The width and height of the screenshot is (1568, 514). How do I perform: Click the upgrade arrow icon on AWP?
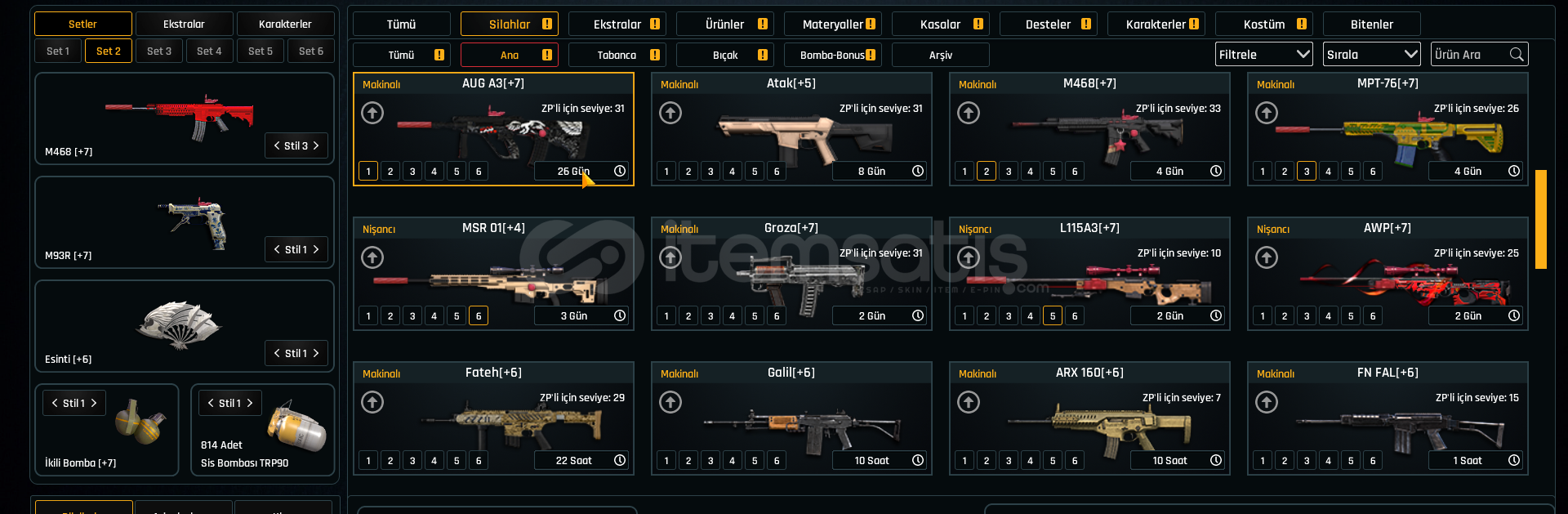click(1267, 257)
